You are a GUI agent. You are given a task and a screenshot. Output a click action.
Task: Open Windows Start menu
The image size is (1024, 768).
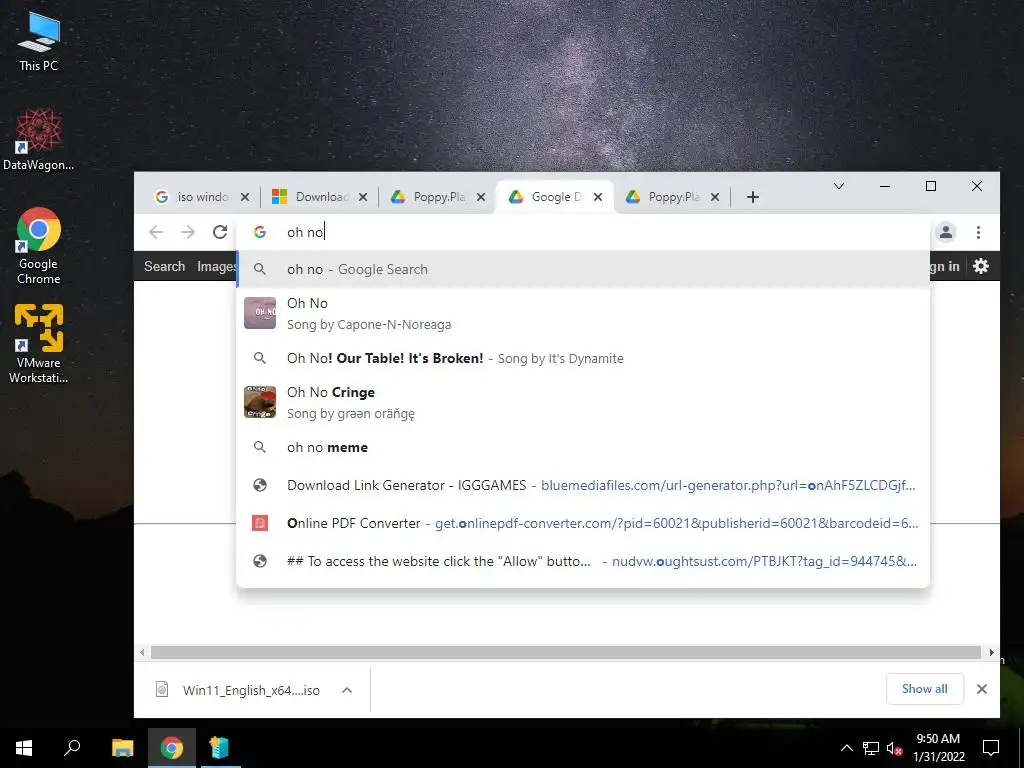24,748
